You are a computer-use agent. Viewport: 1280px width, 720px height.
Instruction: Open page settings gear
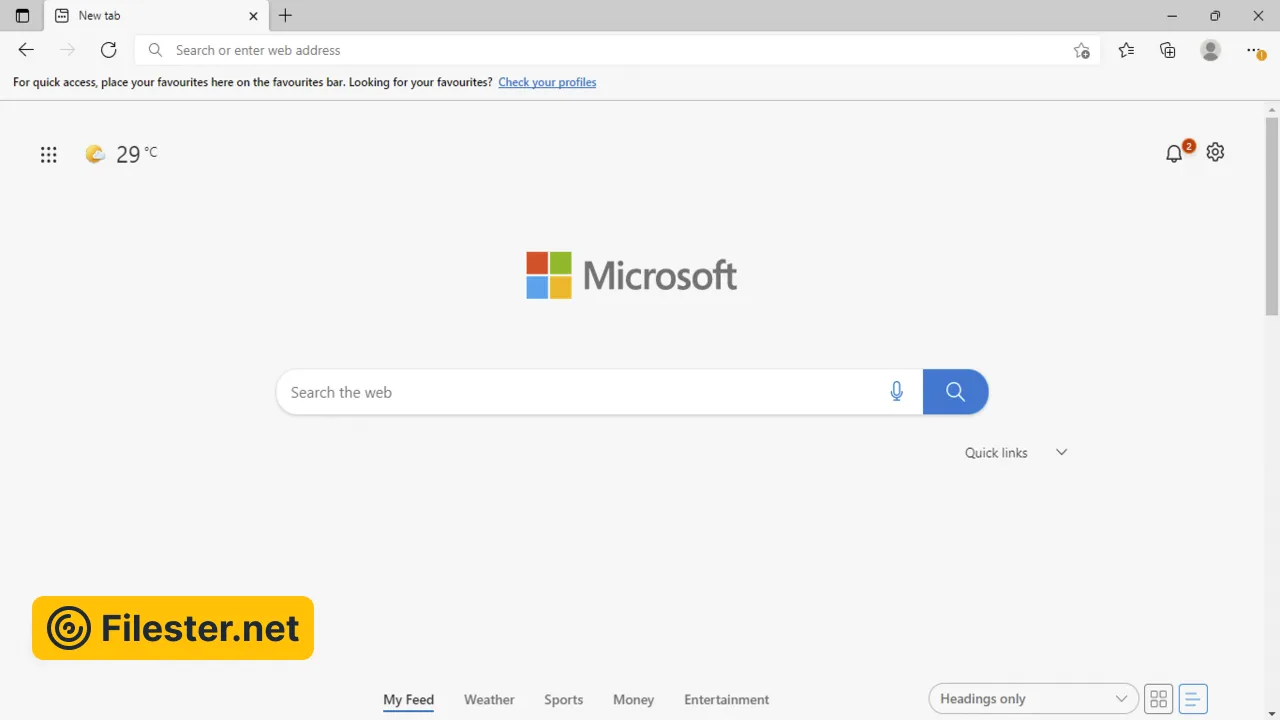pos(1215,152)
